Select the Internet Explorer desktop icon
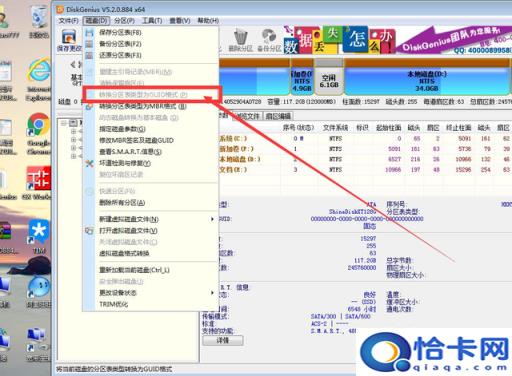Screen dimensions: 512x376 [x=39, y=80]
